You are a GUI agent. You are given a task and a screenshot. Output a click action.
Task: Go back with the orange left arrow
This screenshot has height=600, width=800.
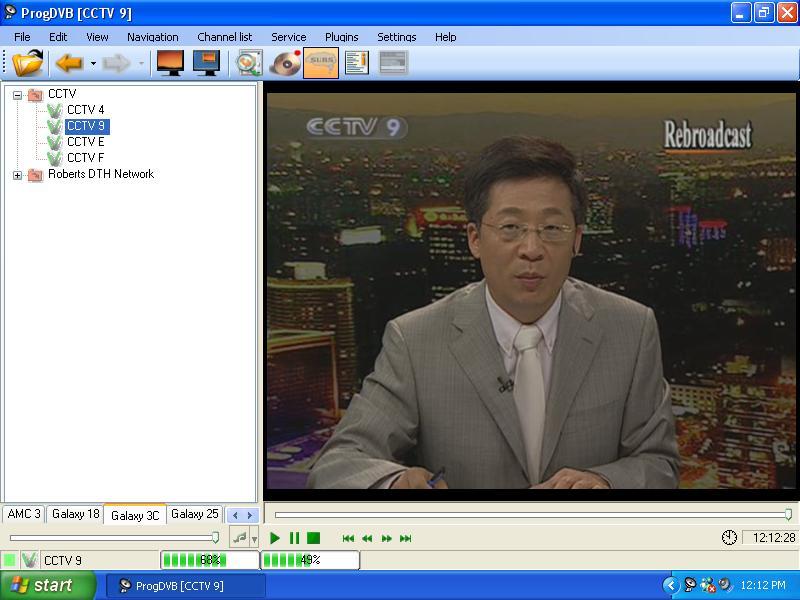[69, 63]
